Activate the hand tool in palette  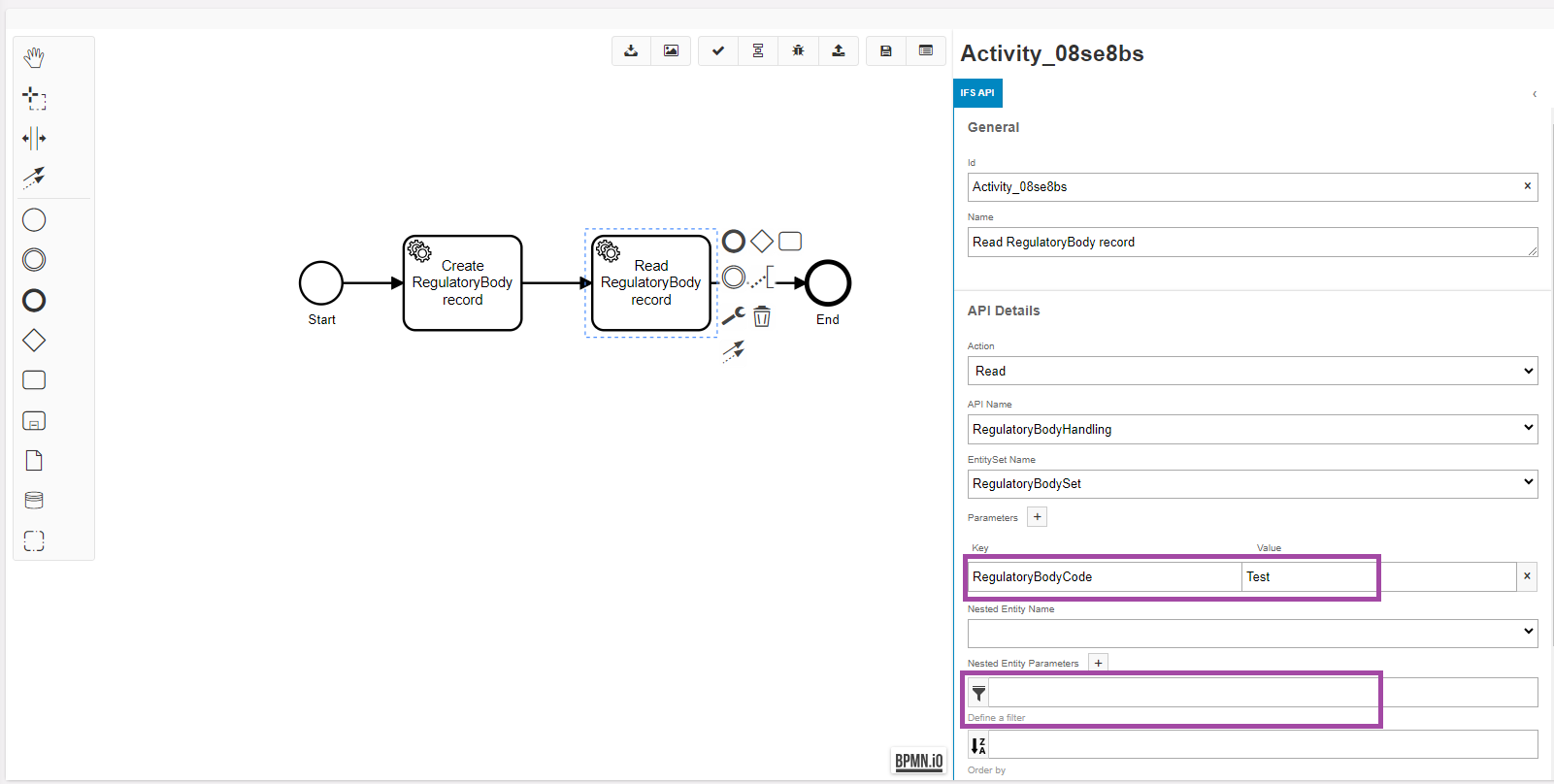pos(34,57)
